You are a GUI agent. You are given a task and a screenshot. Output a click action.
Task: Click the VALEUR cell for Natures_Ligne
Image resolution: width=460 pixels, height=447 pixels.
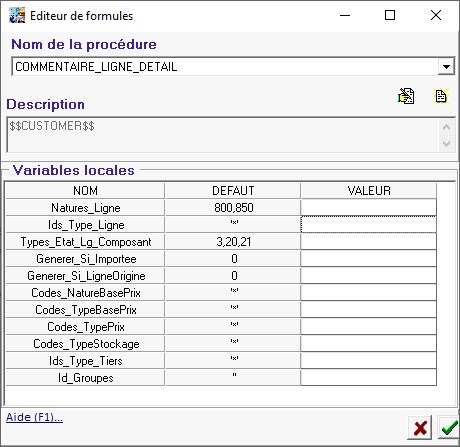point(369,208)
